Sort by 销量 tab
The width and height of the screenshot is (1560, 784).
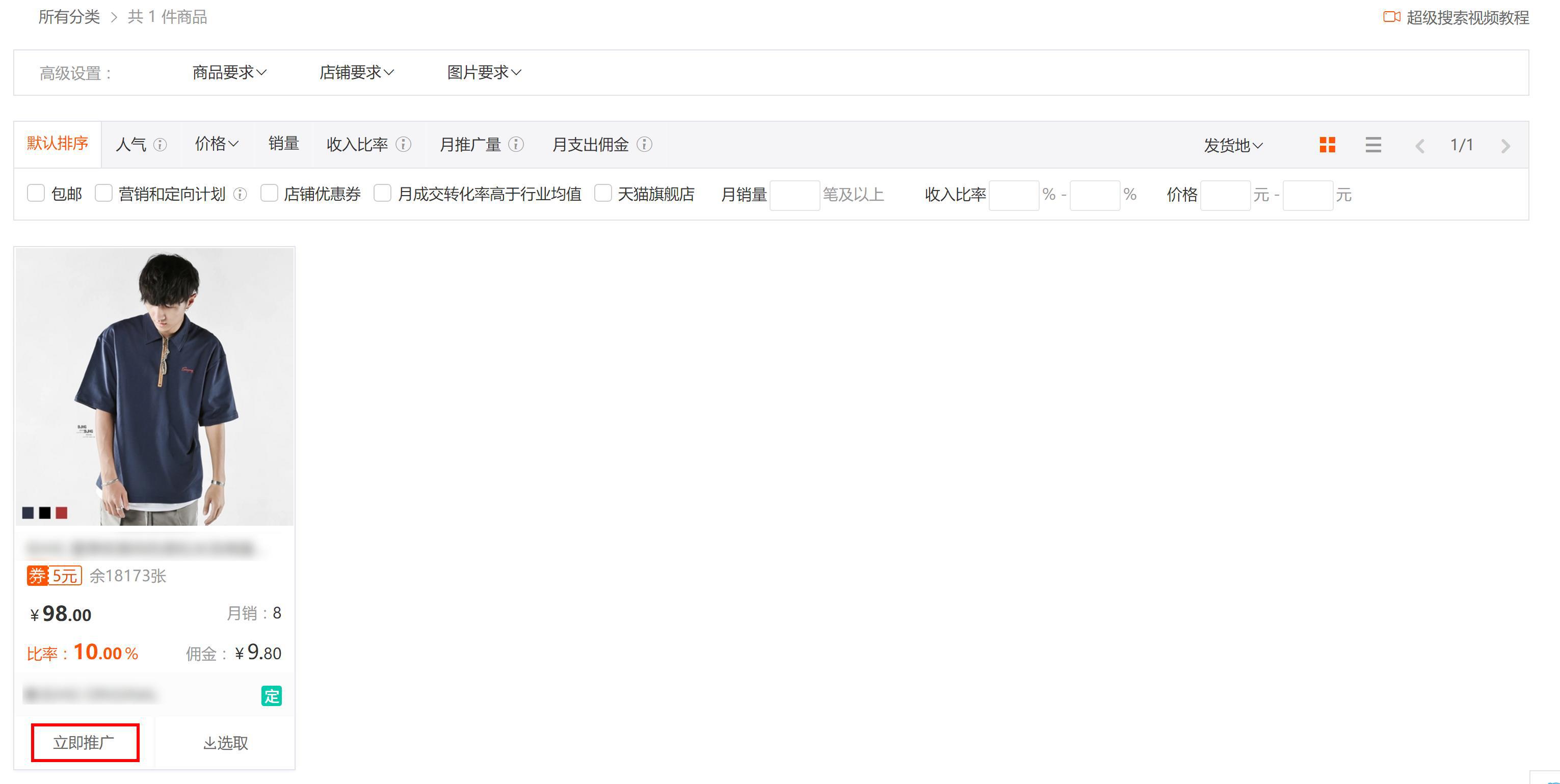(x=283, y=144)
